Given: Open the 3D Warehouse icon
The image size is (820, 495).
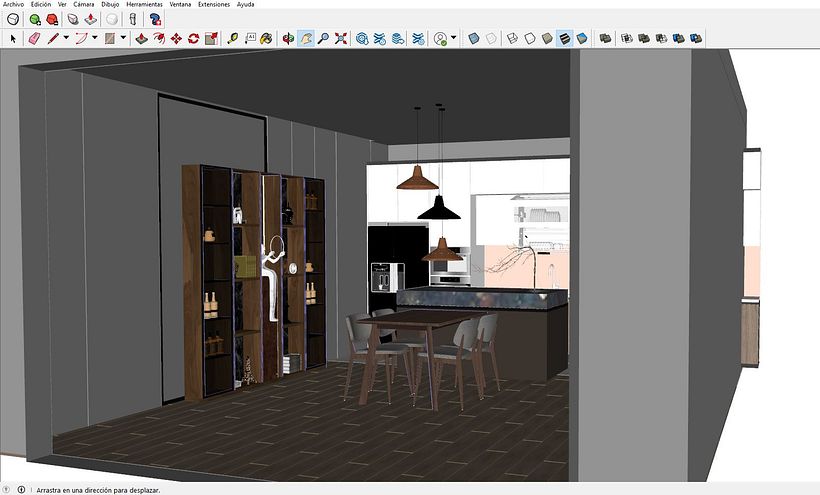Looking at the screenshot, I should click(362, 38).
